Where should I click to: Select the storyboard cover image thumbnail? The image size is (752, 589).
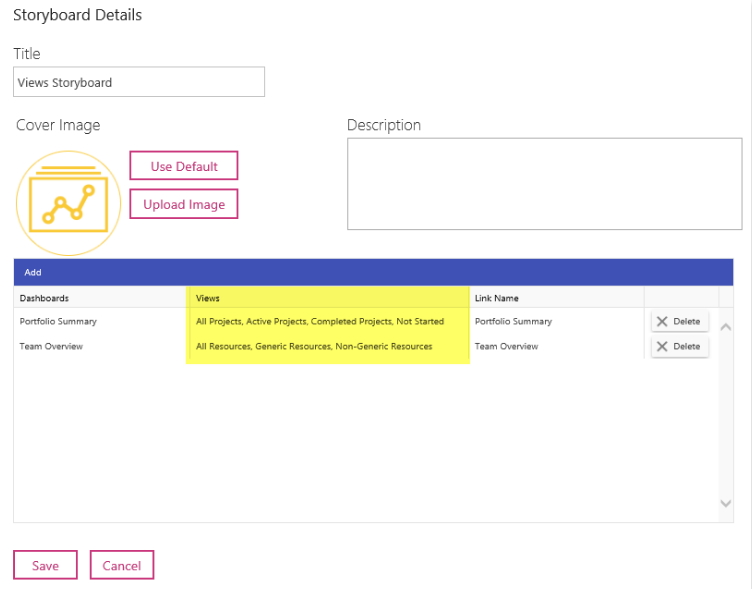click(x=69, y=203)
